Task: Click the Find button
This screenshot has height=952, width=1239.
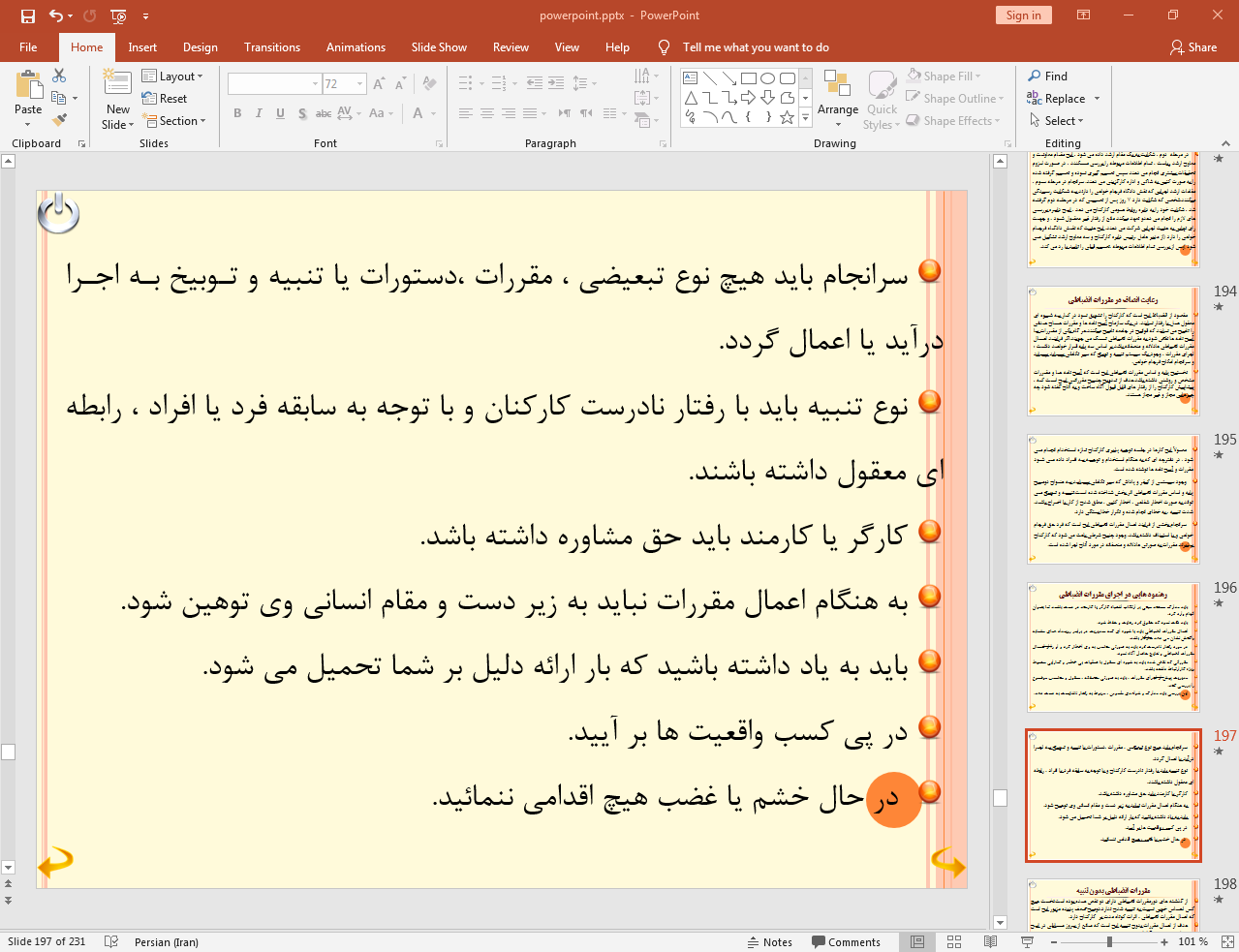Action: coord(1047,77)
